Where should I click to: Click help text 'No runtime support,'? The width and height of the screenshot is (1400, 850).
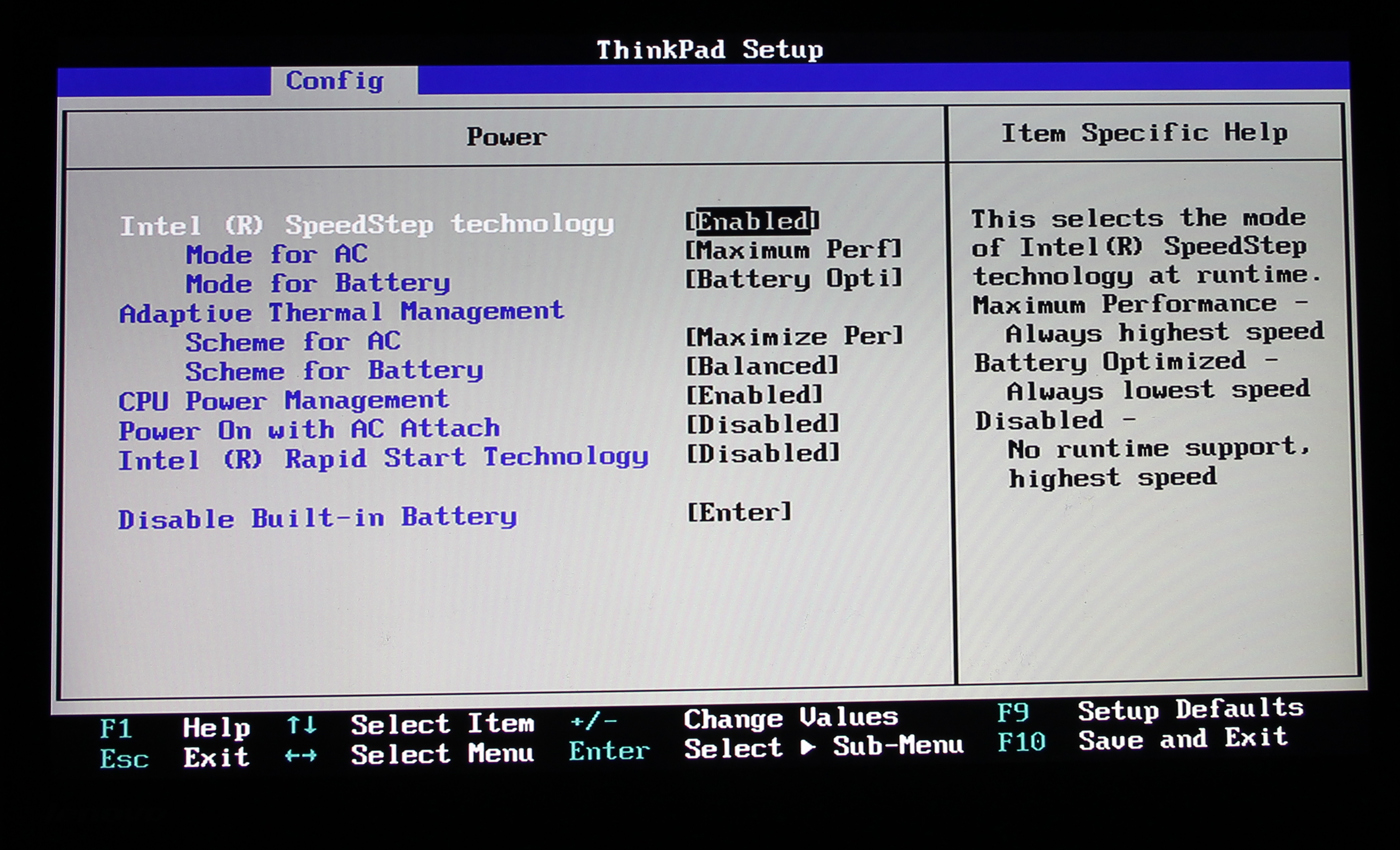1159,448
